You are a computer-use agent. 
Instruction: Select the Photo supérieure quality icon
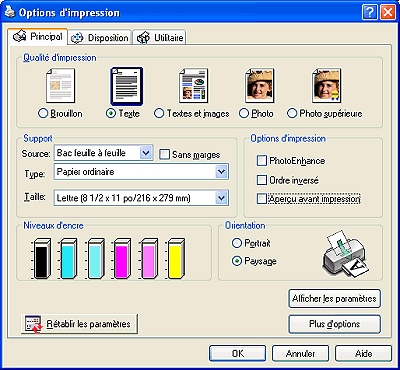327,86
